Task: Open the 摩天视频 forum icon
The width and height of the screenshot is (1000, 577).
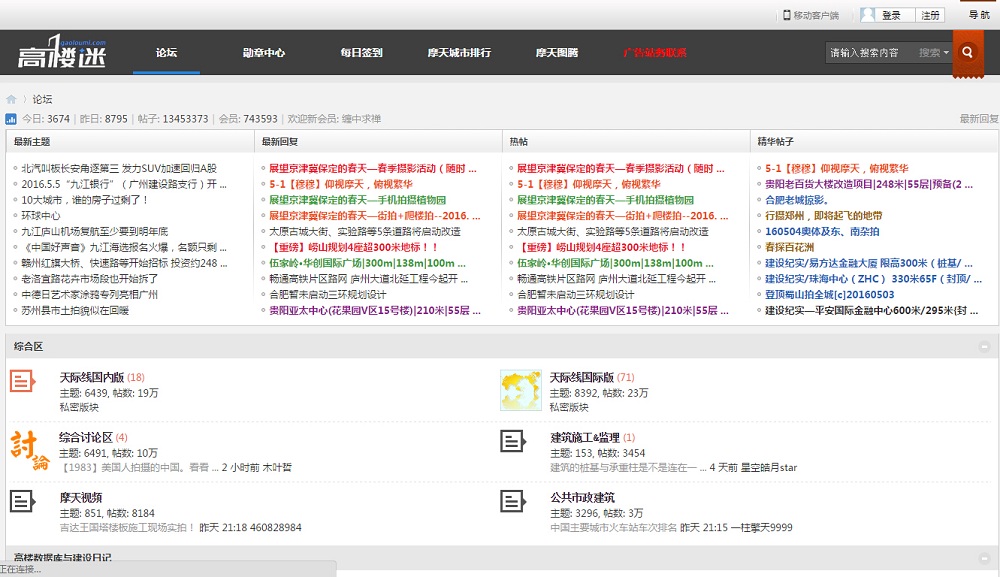Action: click(23, 501)
